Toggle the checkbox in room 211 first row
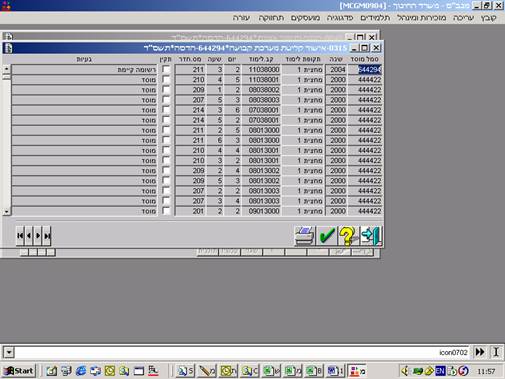 (x=166, y=69)
